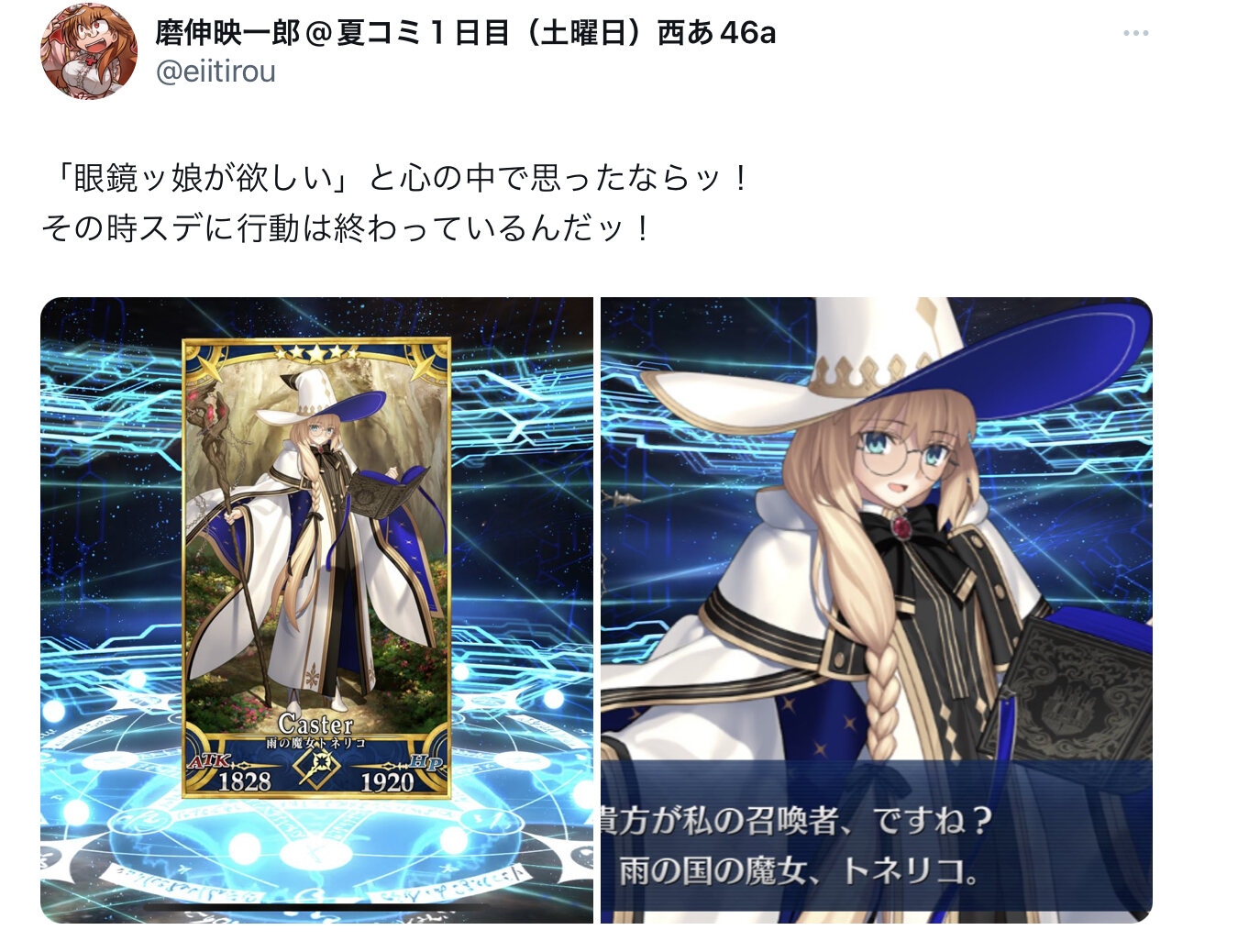This screenshot has width=1260, height=952.
Task: Click the ATK 1828 value on card
Action: coord(244,781)
